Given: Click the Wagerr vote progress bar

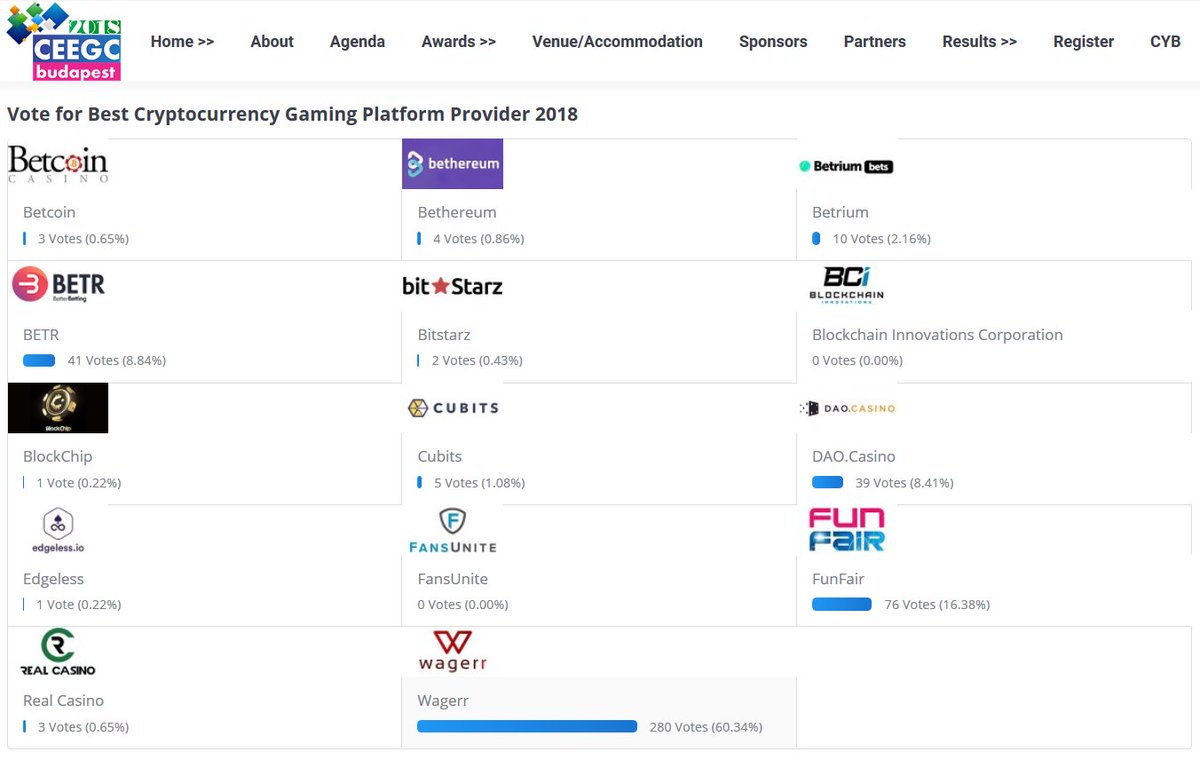Looking at the screenshot, I should [x=527, y=727].
